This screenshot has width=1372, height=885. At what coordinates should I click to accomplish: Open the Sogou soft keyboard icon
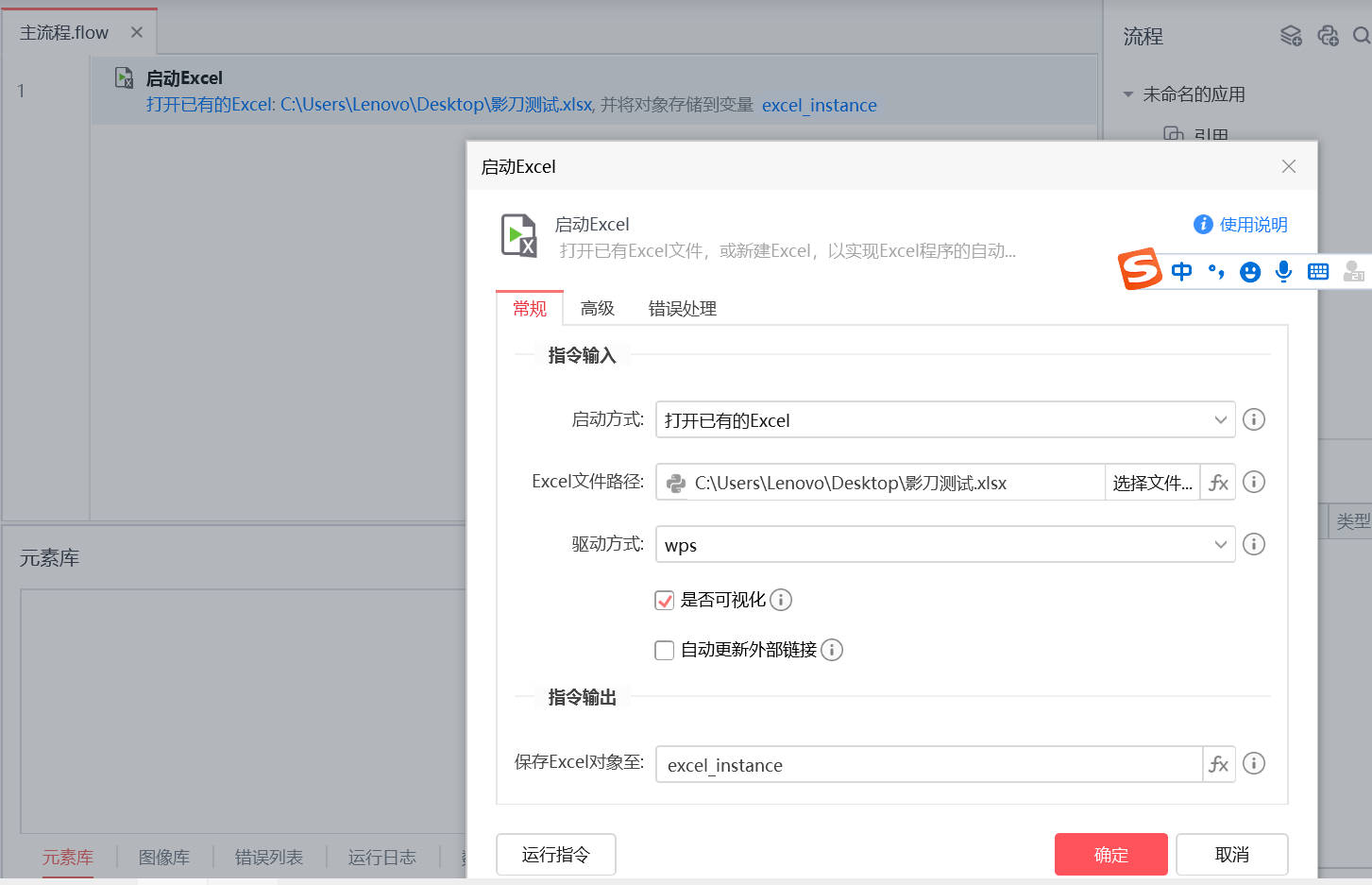pyautogui.click(x=1318, y=272)
